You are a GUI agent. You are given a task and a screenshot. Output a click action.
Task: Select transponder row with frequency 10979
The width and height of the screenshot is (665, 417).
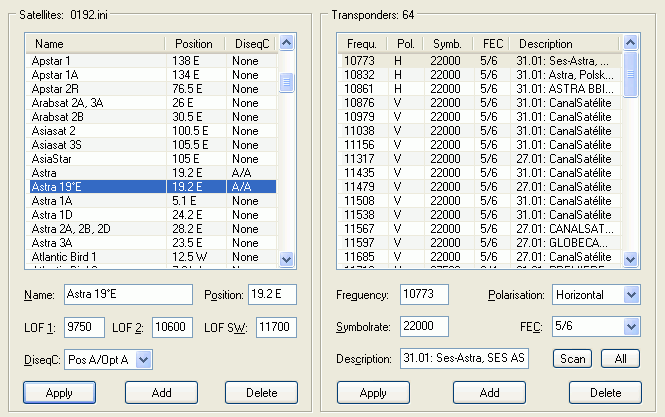(x=480, y=117)
